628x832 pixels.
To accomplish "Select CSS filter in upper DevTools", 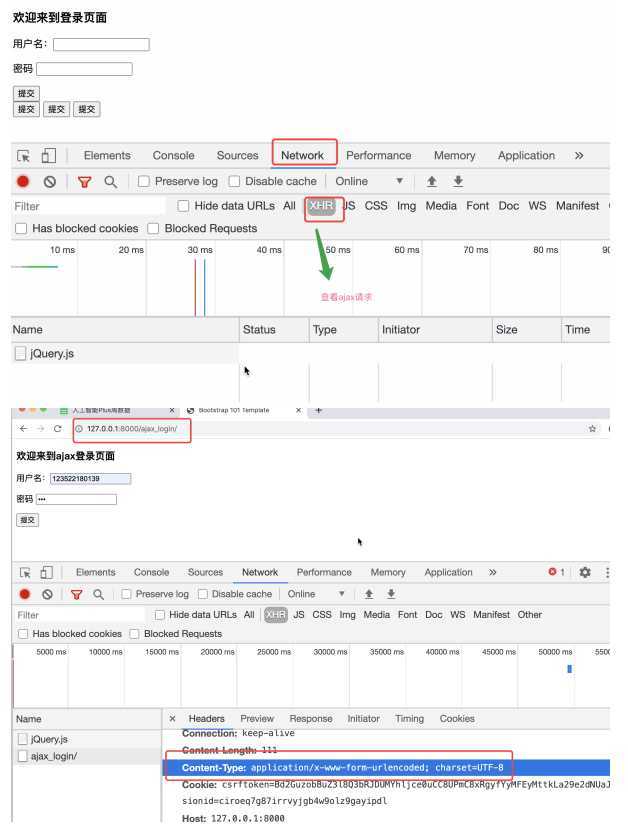I will point(376,206).
